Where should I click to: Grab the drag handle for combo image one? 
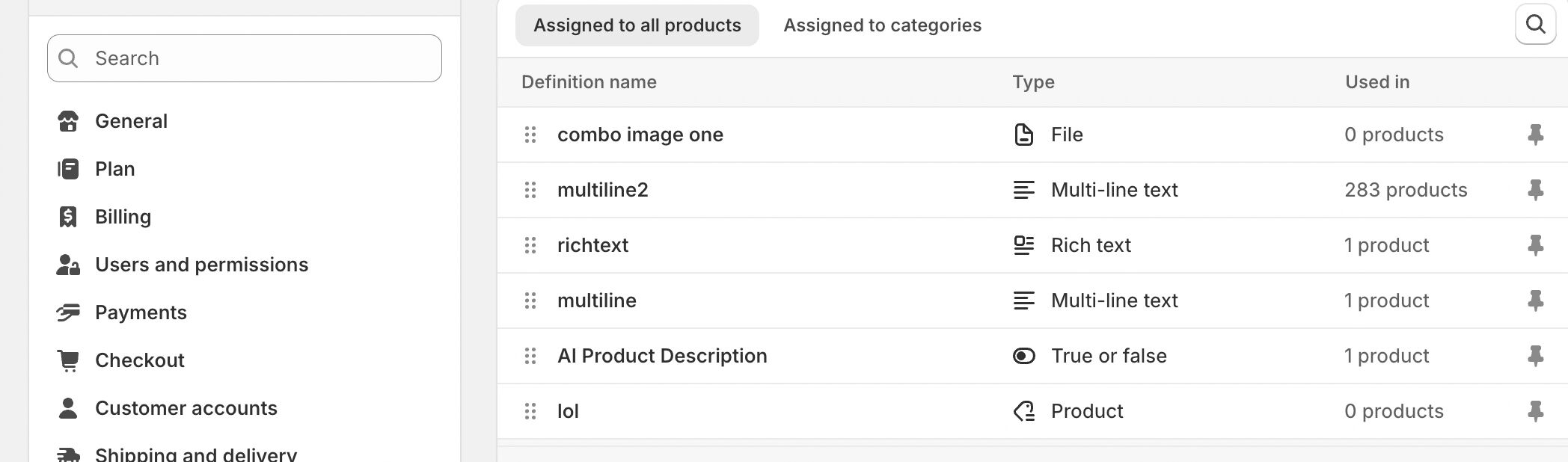coord(530,135)
